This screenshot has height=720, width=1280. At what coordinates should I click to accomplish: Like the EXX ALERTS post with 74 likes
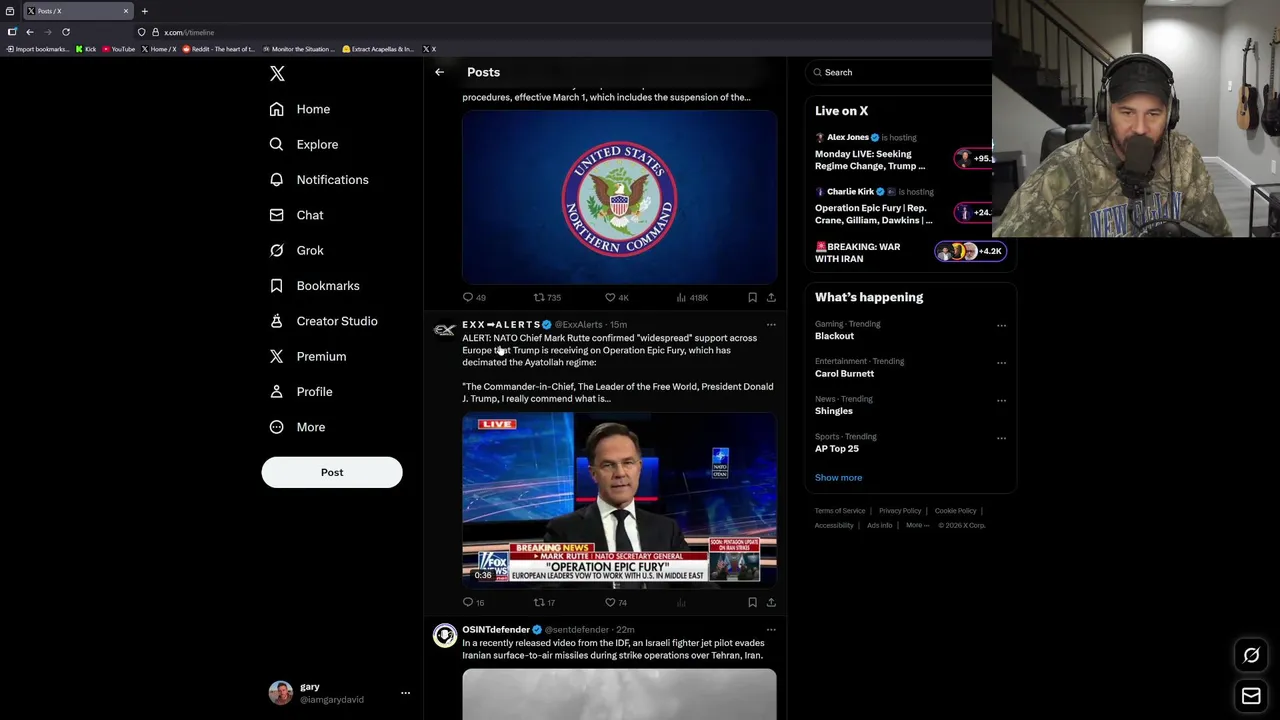(615, 602)
